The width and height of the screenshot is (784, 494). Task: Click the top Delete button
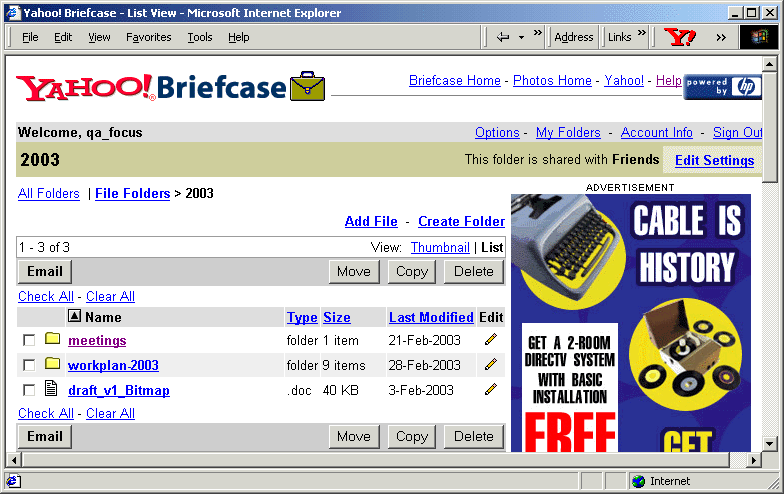[x=474, y=272]
